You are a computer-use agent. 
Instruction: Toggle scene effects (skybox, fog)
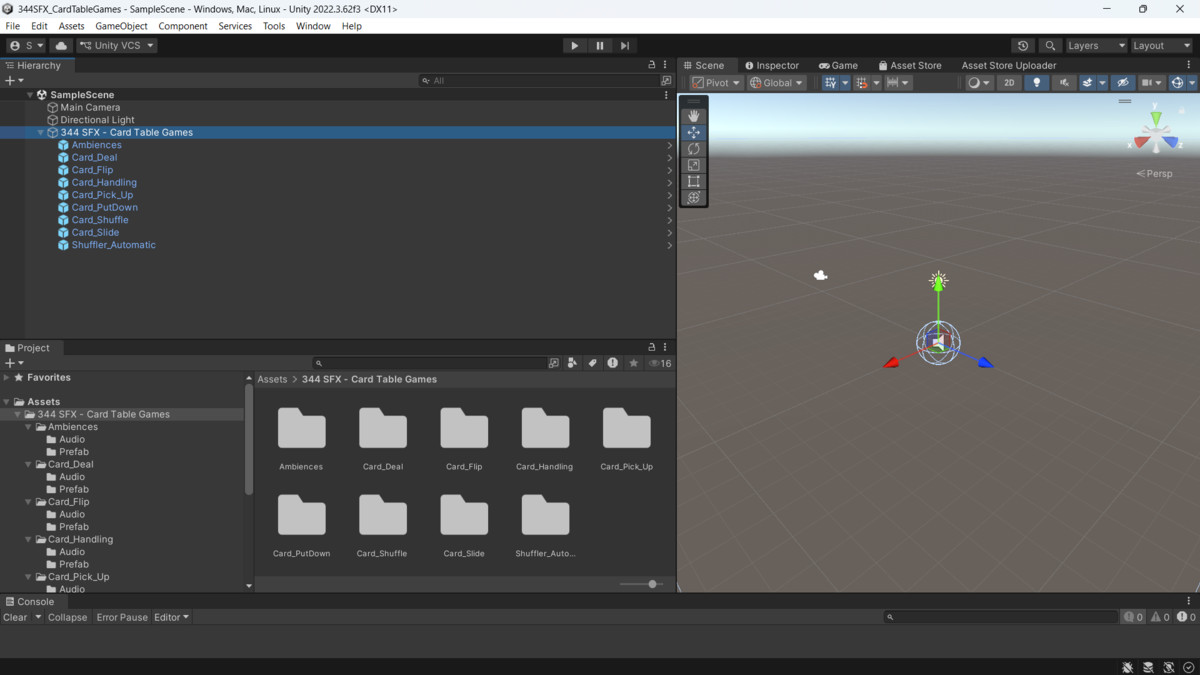pos(1087,83)
